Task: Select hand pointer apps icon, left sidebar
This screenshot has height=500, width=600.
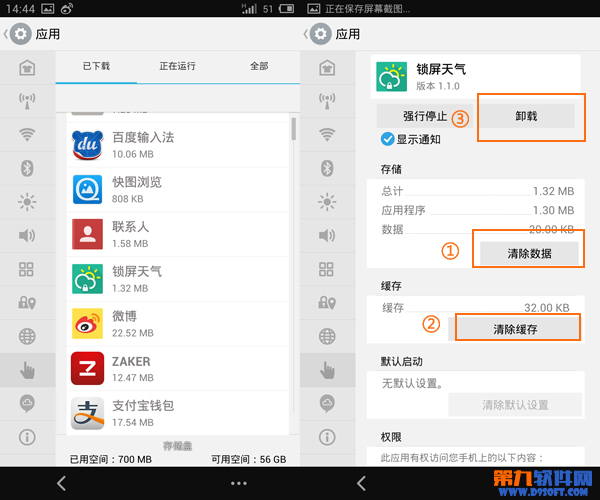Action: tap(27, 370)
